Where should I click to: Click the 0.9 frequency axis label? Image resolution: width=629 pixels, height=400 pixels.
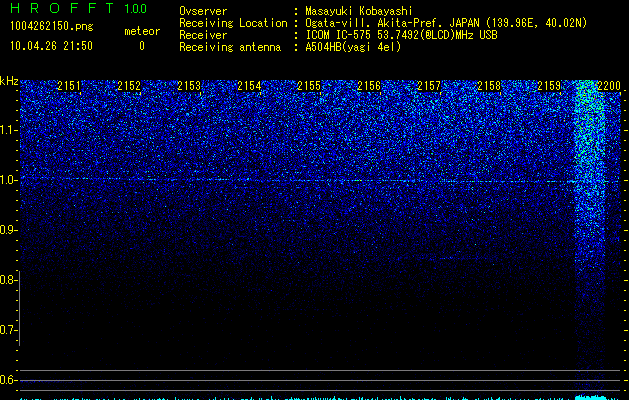click(x=8, y=230)
